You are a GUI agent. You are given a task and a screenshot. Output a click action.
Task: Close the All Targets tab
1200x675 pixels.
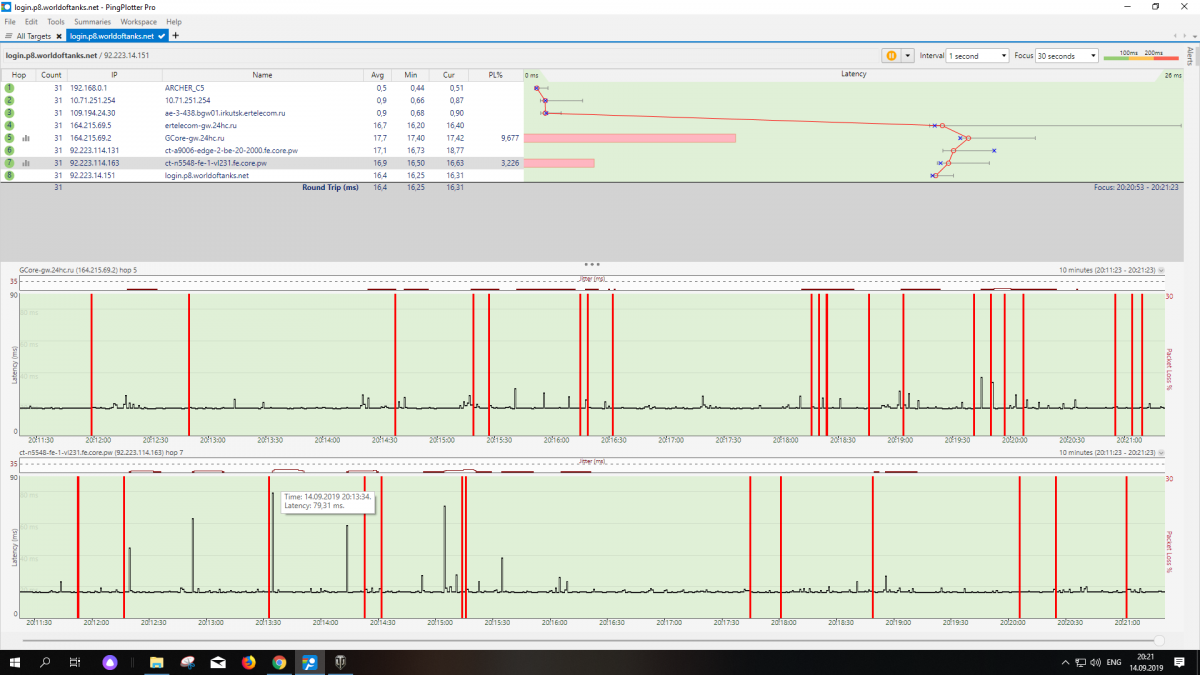[x=59, y=36]
